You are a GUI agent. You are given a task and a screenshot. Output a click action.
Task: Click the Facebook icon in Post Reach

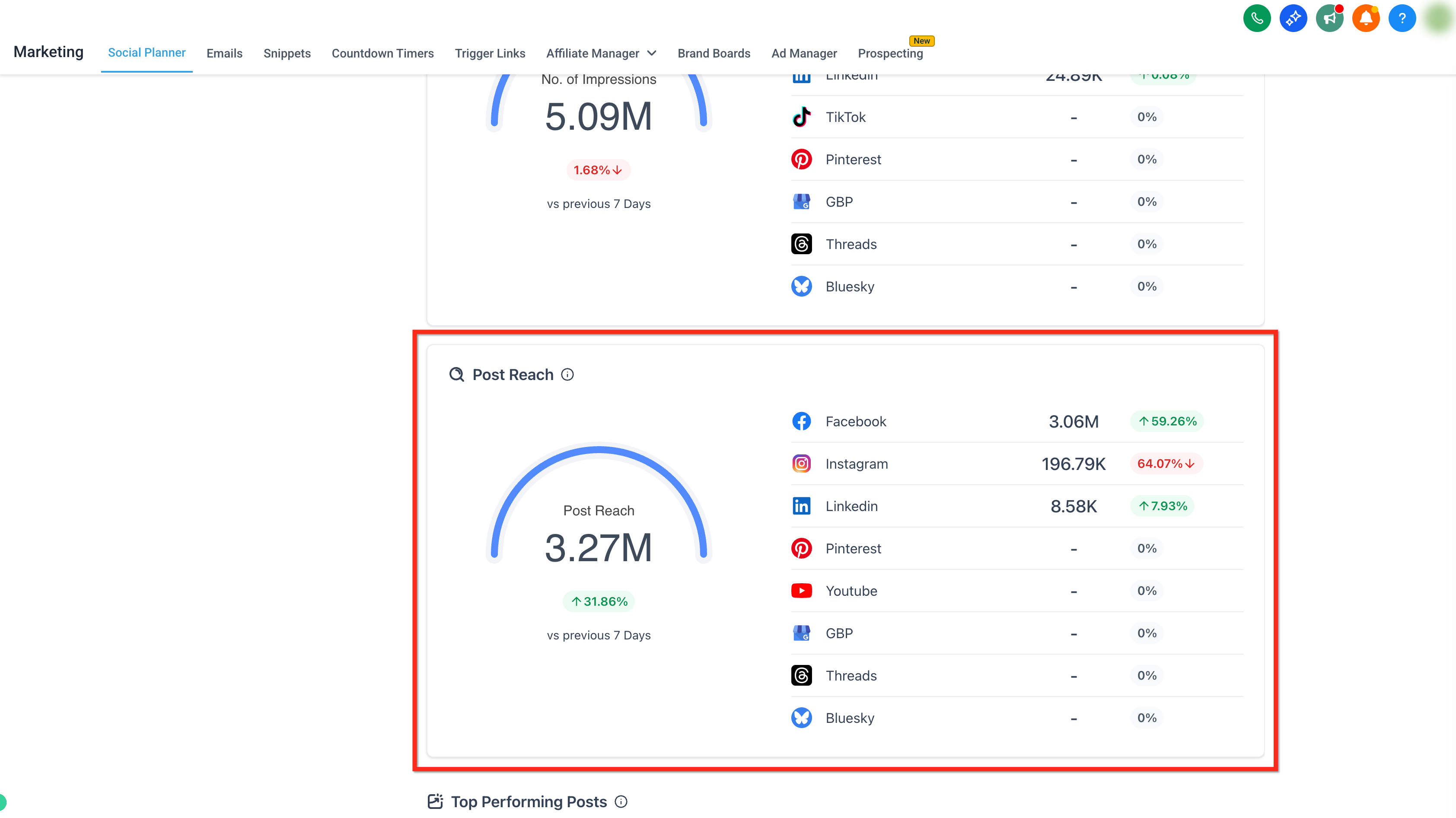click(801, 421)
